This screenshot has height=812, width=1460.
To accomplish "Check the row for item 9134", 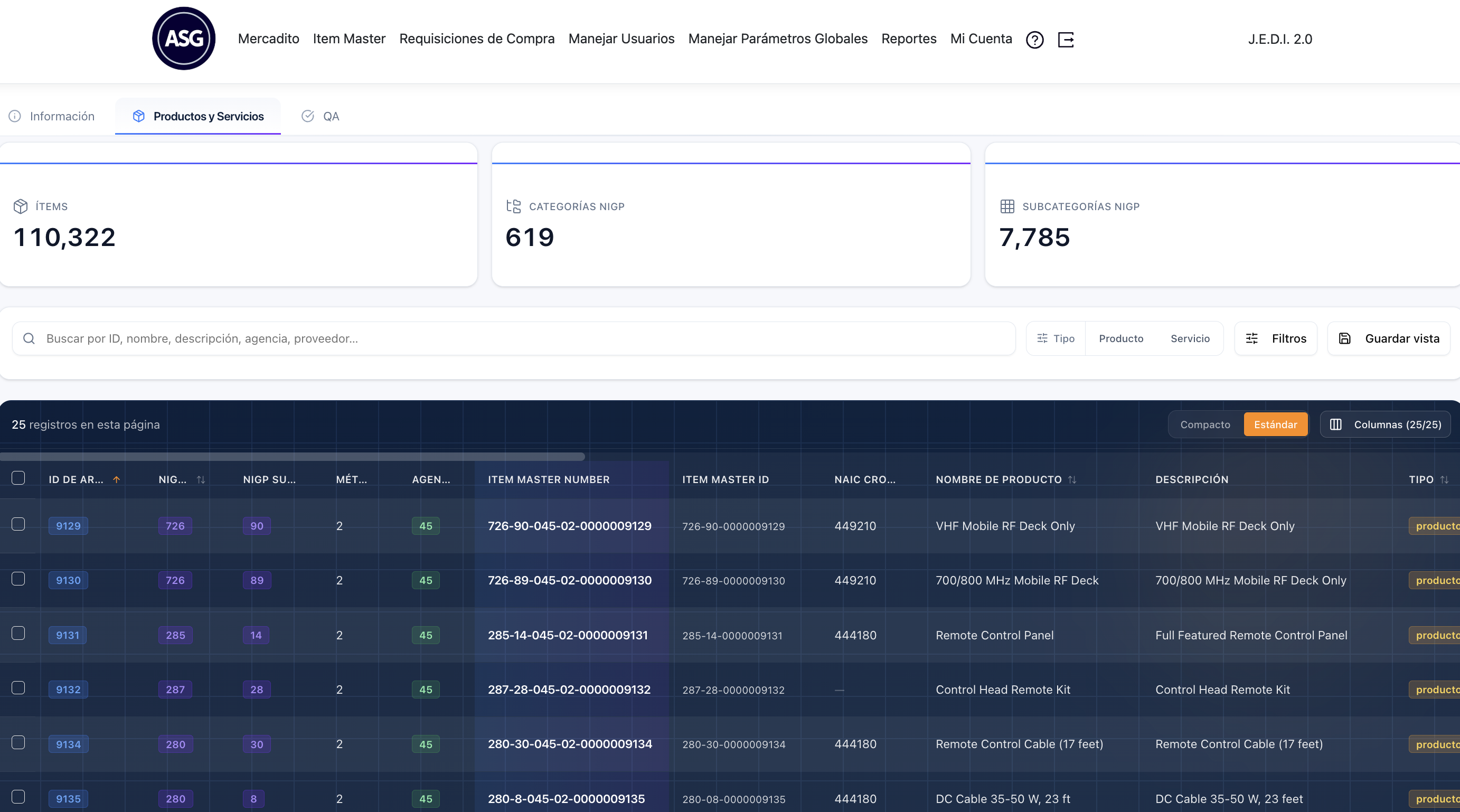I will pos(18,742).
